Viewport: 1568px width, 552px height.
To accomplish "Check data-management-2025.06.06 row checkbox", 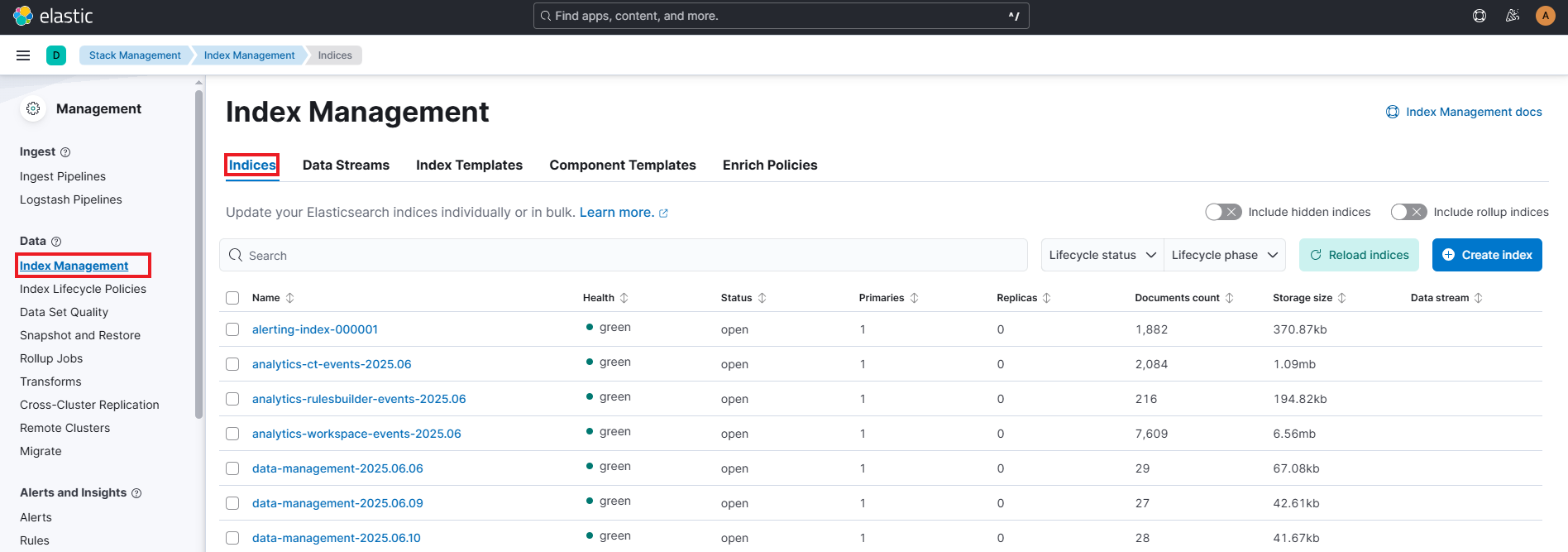I will (x=232, y=468).
